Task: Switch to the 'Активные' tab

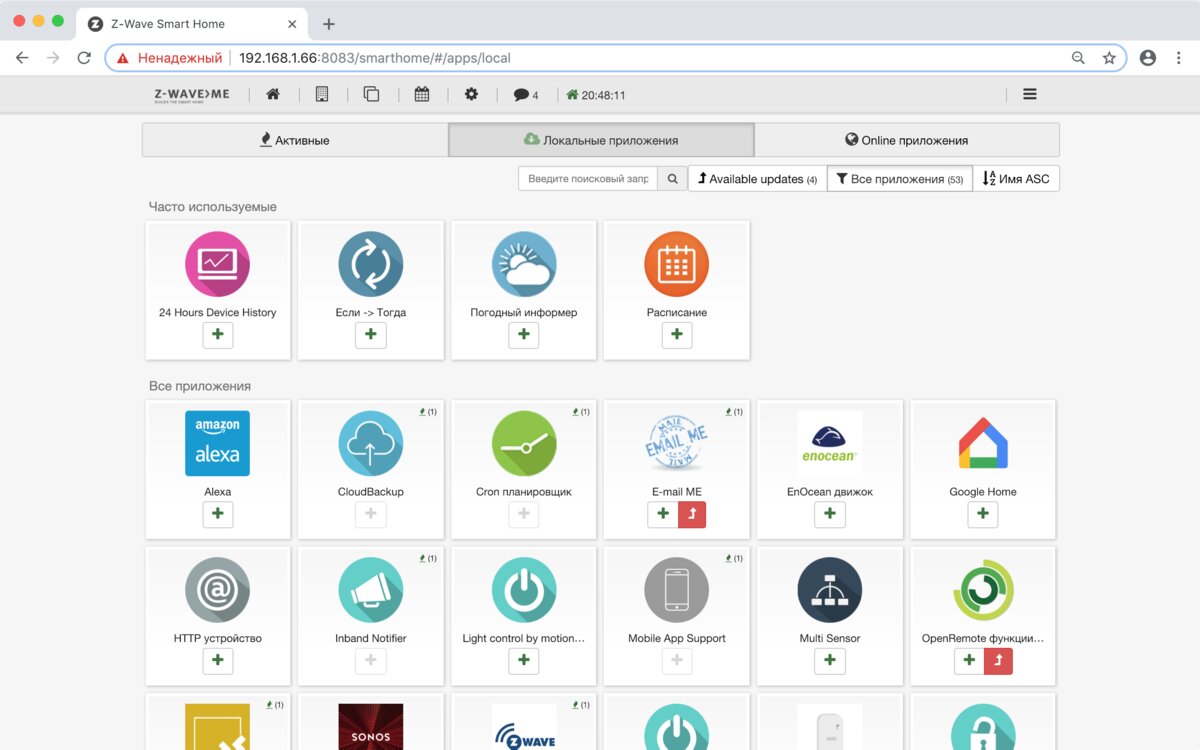Action: coord(295,141)
